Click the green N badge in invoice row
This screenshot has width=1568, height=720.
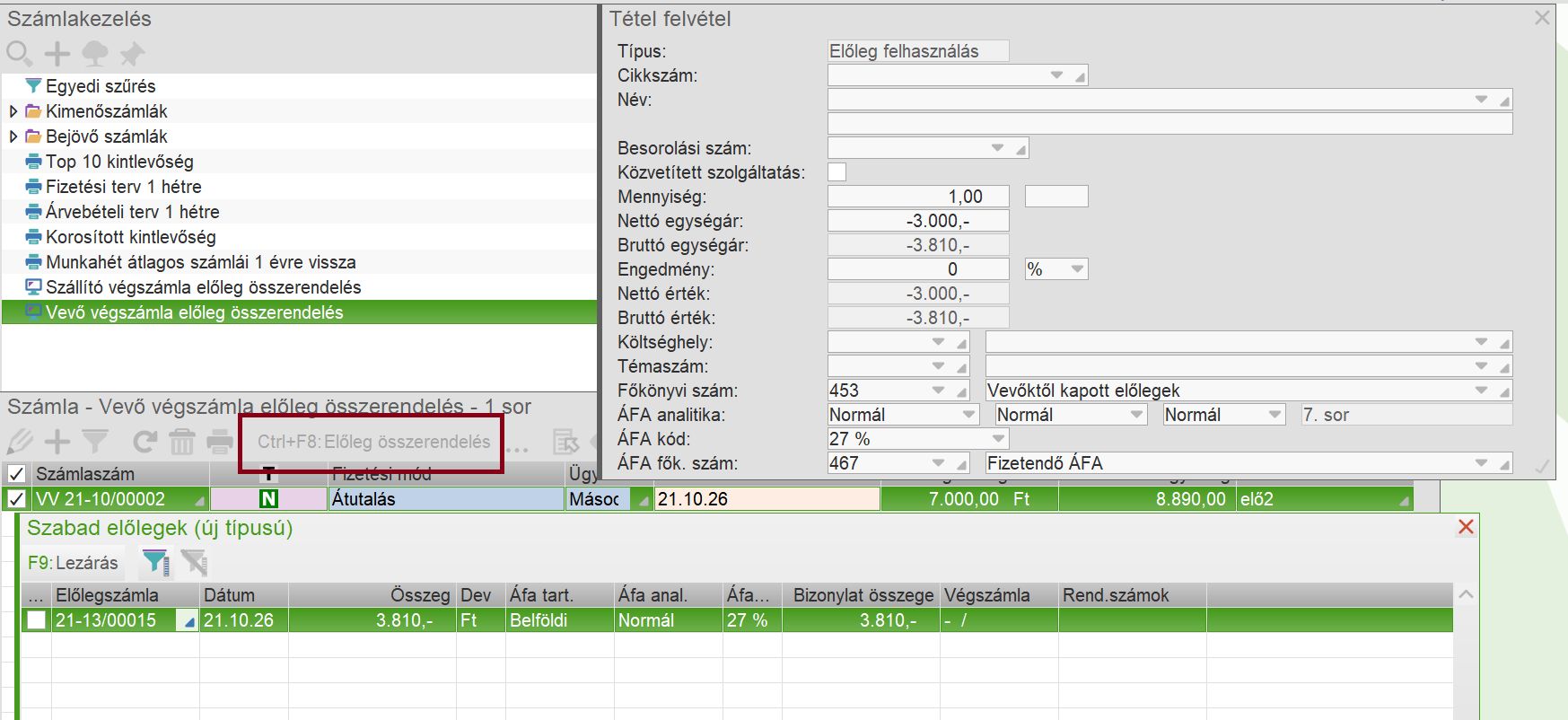coord(268,499)
